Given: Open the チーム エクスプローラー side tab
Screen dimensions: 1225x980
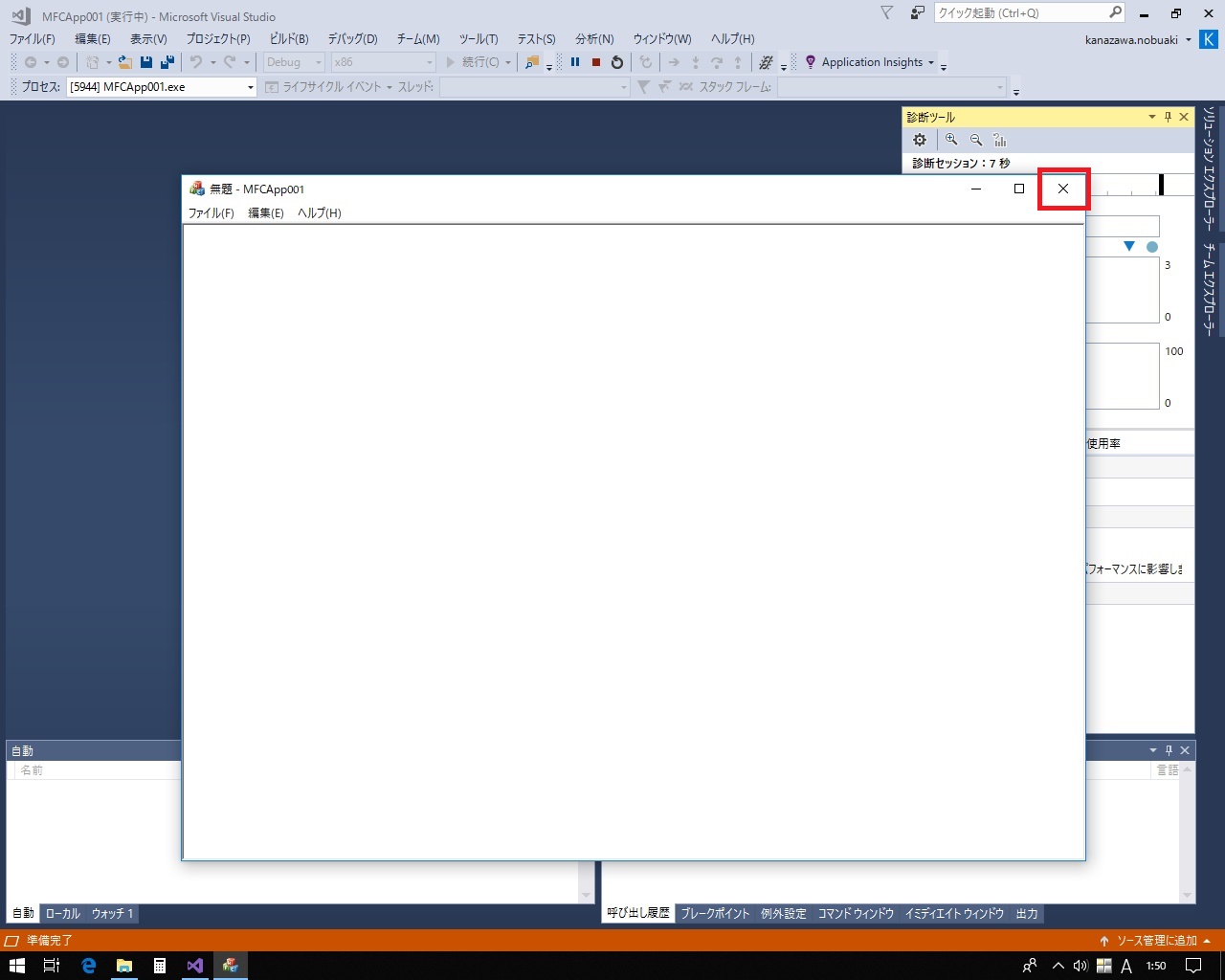Looking at the screenshot, I should [x=1210, y=288].
